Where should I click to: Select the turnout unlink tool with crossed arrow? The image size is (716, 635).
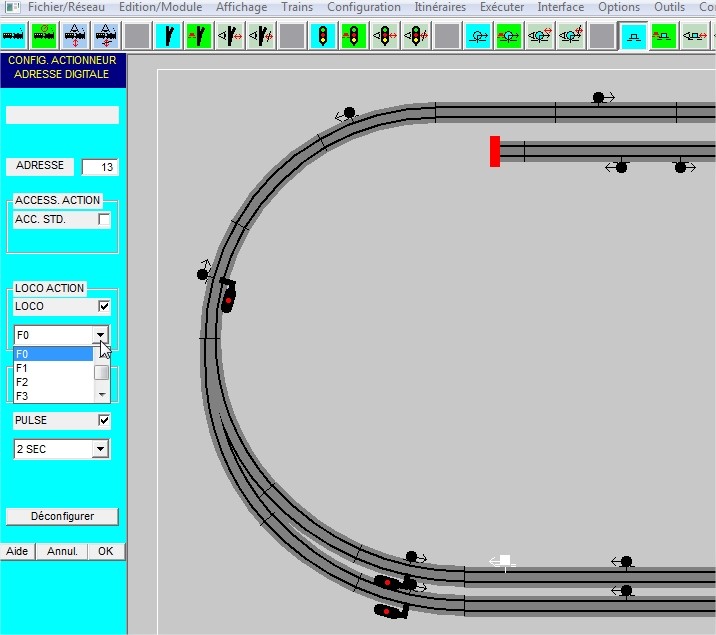coord(261,36)
